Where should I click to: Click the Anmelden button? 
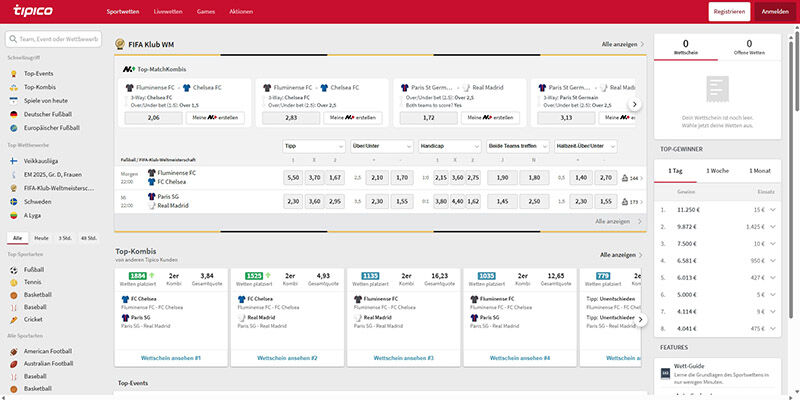pyautogui.click(x=775, y=12)
